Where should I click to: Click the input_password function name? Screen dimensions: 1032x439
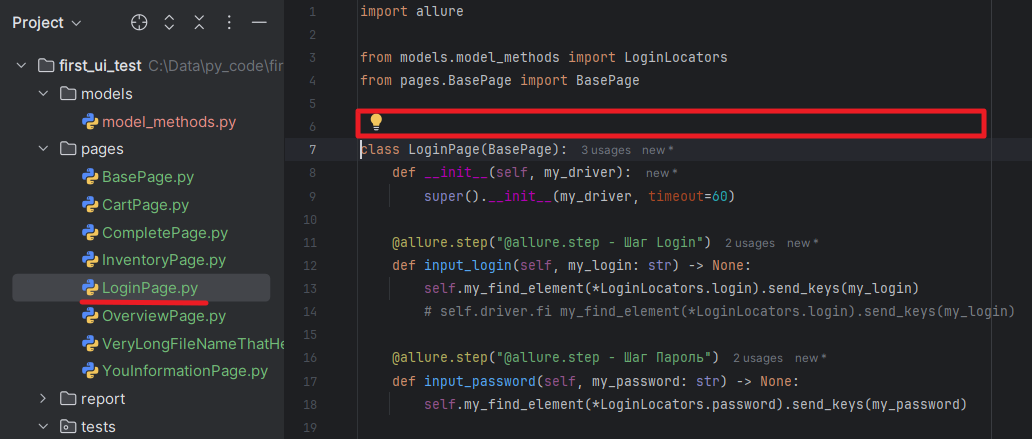coord(479,381)
